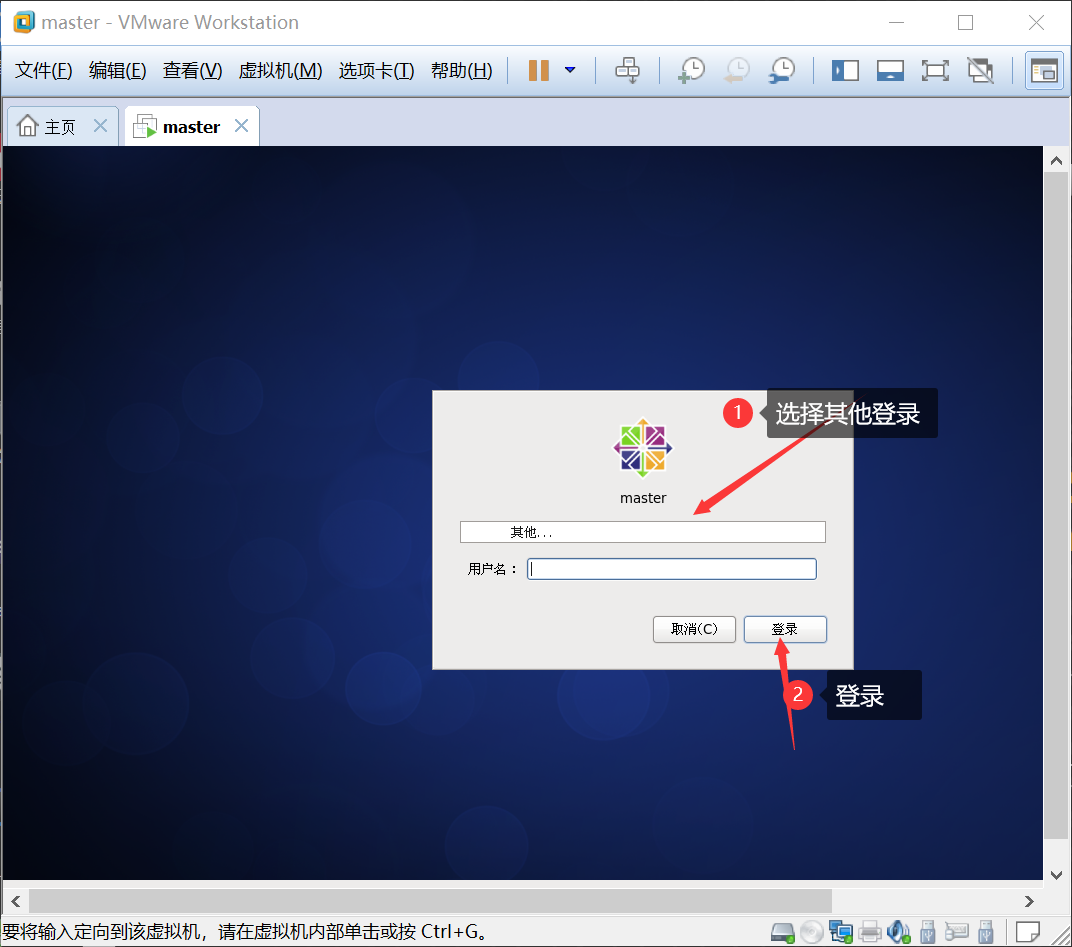1072x947 pixels.
Task: Click the vertical scrollbar up arrow
Action: point(1056,161)
